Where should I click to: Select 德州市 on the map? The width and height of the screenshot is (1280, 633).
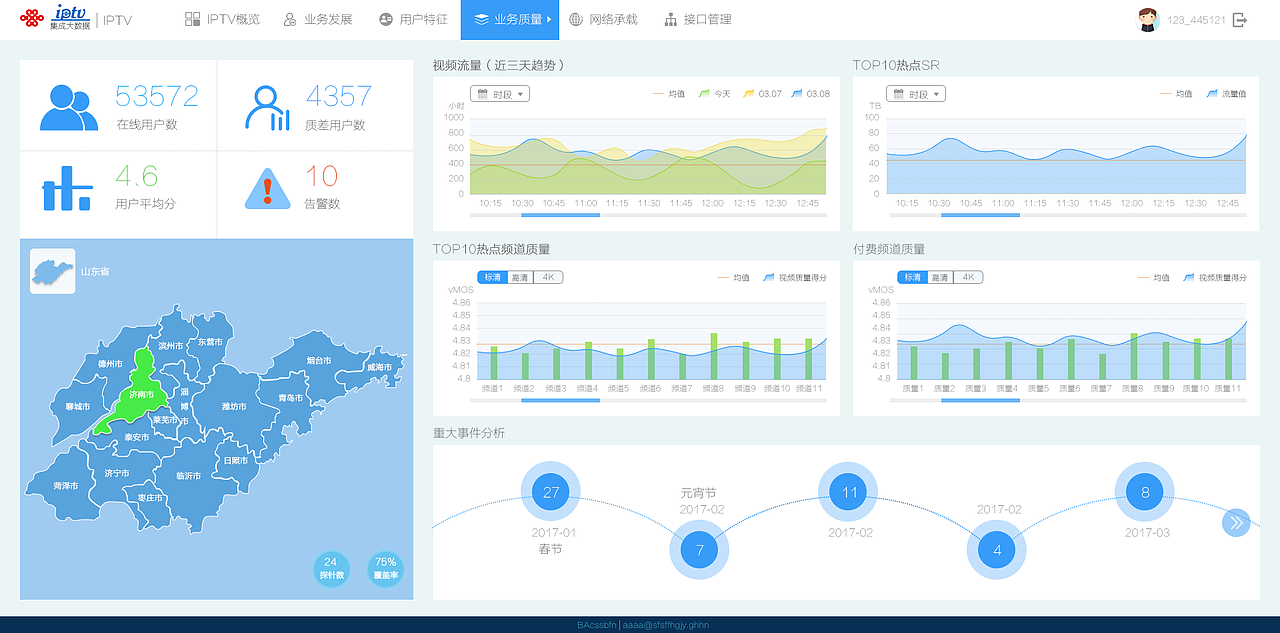(110, 364)
